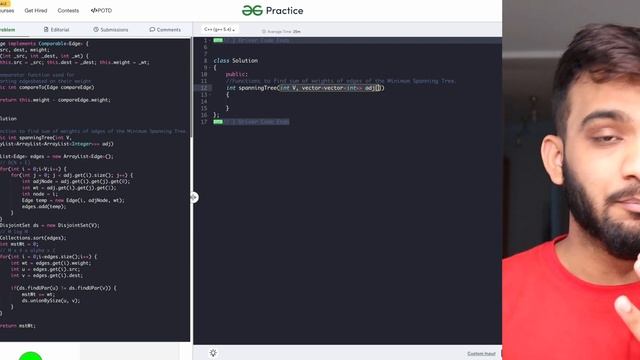The image size is (640, 360).
Task: Click 'ds.unionBySize(u, v);' in left code
Action: pyautogui.click(x=51, y=301)
